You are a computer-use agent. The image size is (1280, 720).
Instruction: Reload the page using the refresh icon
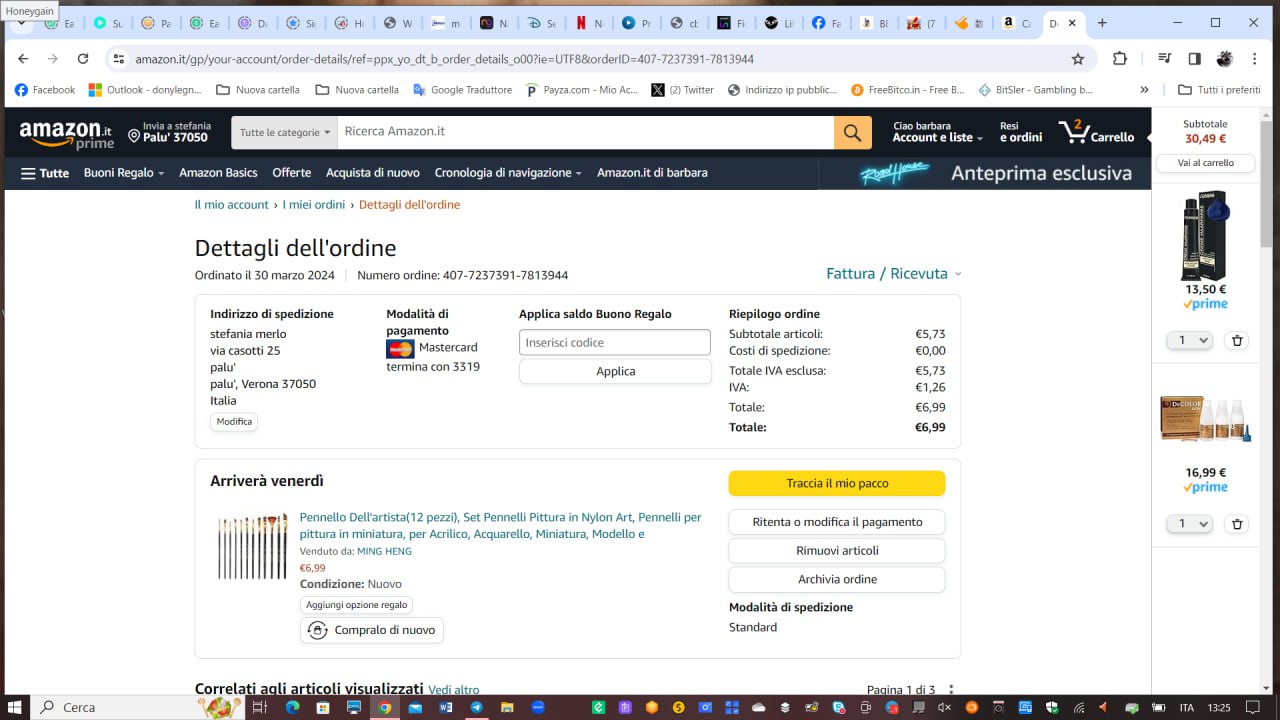pyautogui.click(x=83, y=59)
